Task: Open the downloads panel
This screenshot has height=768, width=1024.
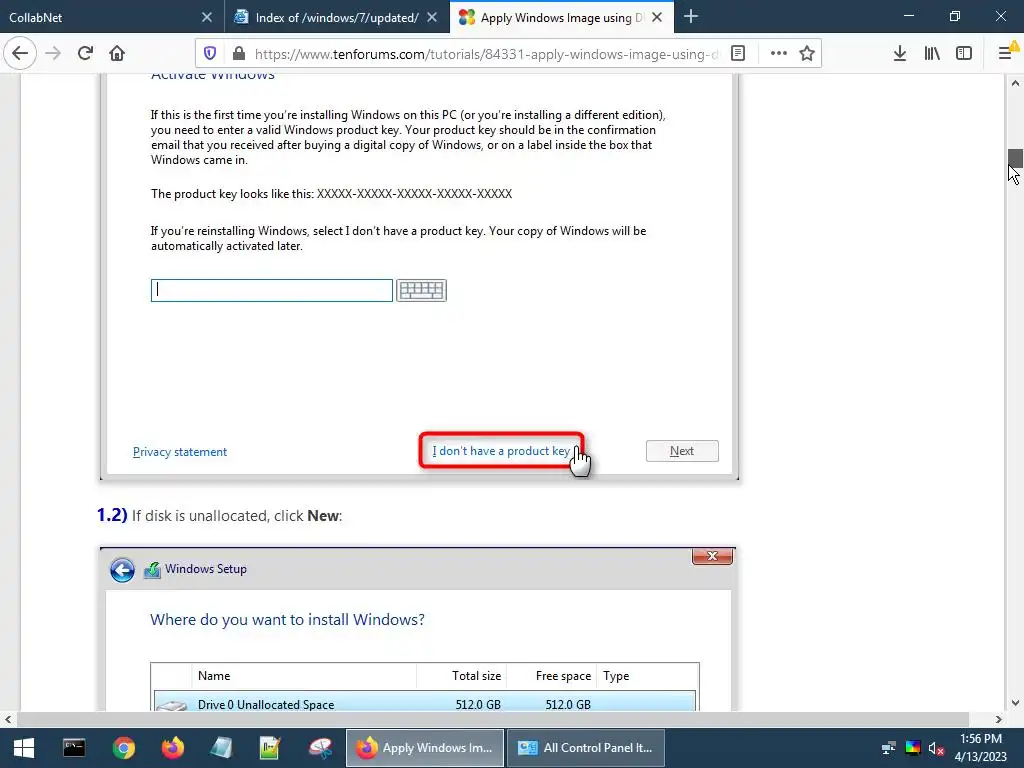Action: coord(900,54)
